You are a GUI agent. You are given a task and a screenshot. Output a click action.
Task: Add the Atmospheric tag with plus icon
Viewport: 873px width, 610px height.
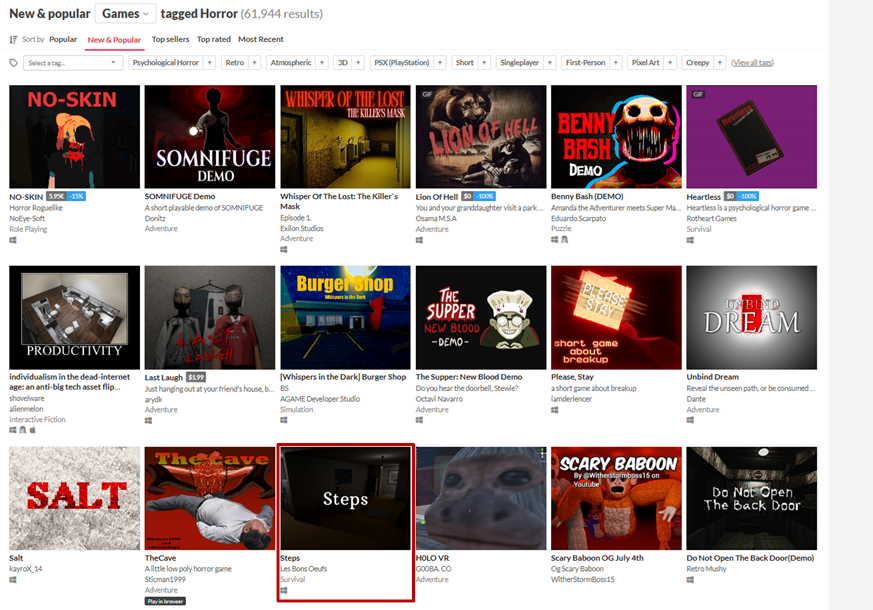tap(322, 63)
